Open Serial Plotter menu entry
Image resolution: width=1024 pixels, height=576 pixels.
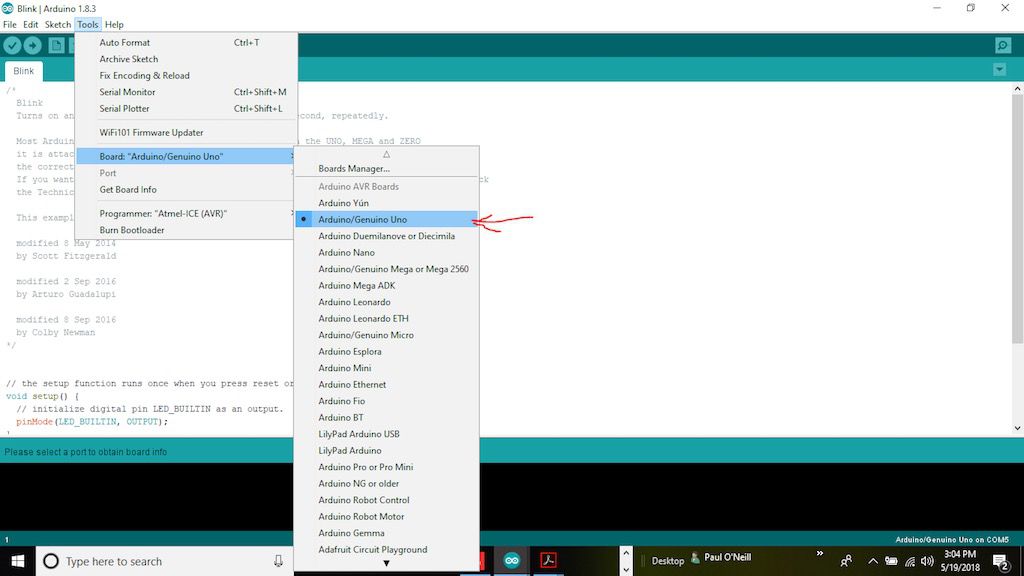point(186,108)
